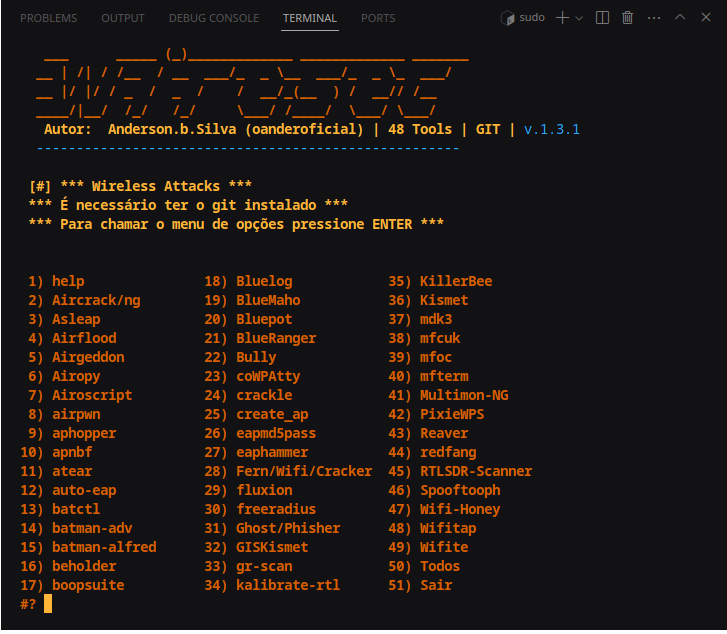727x634 pixels.
Task: Click option '20) Bluepot'
Action: (x=248, y=319)
